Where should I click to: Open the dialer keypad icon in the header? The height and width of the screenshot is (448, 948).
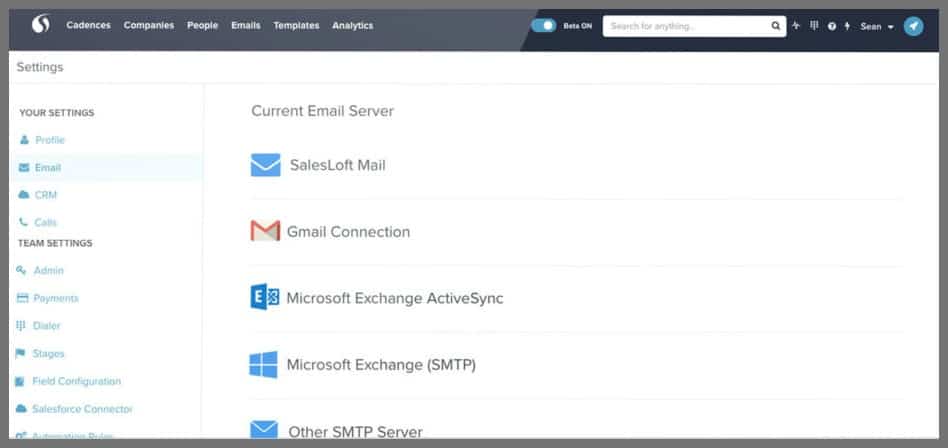point(813,26)
